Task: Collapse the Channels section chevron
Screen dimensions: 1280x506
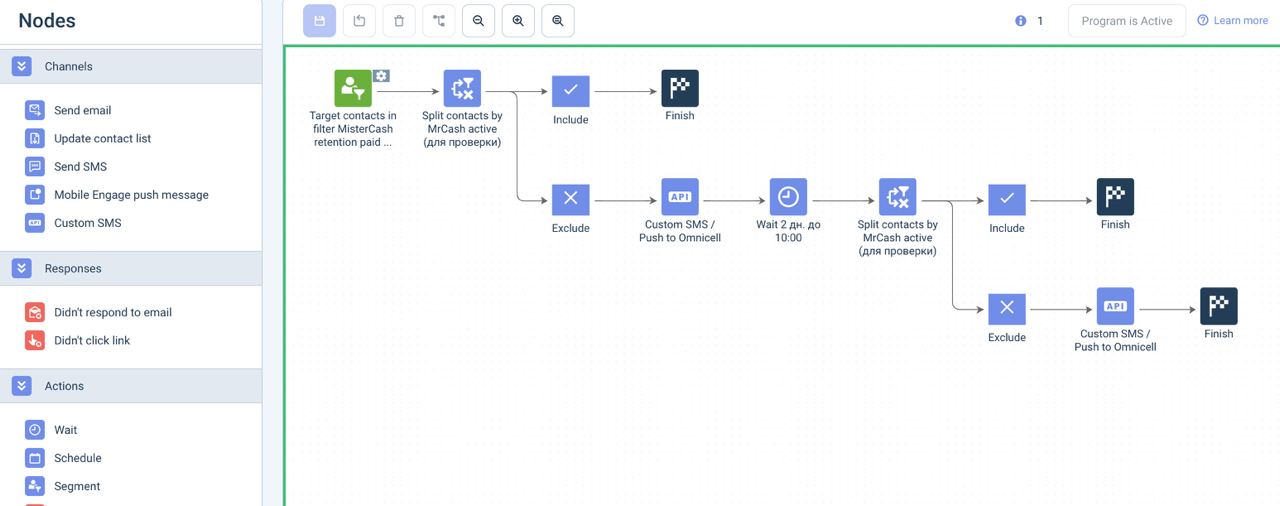Action: coord(22,66)
